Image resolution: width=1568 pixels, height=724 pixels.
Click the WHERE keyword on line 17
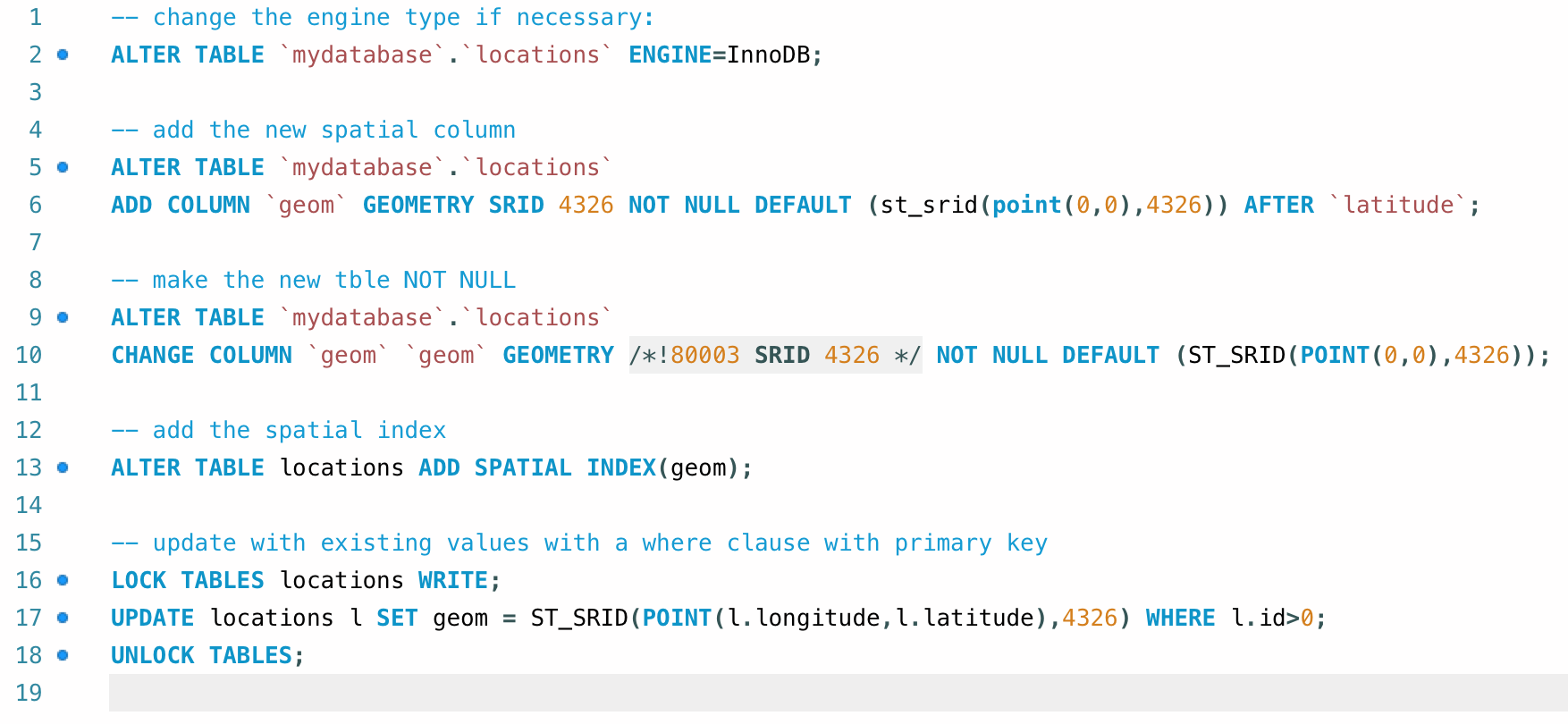(1181, 618)
